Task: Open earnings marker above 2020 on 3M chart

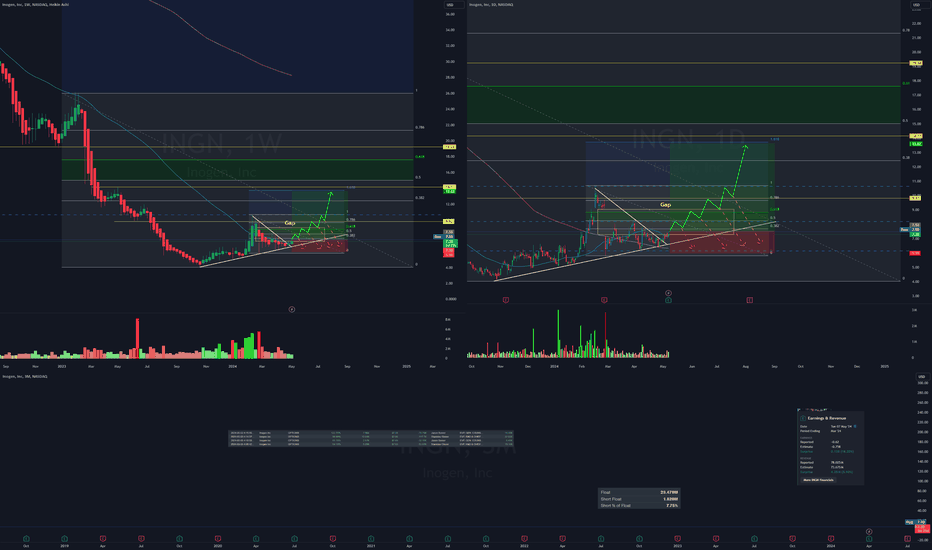Action: click(218, 539)
